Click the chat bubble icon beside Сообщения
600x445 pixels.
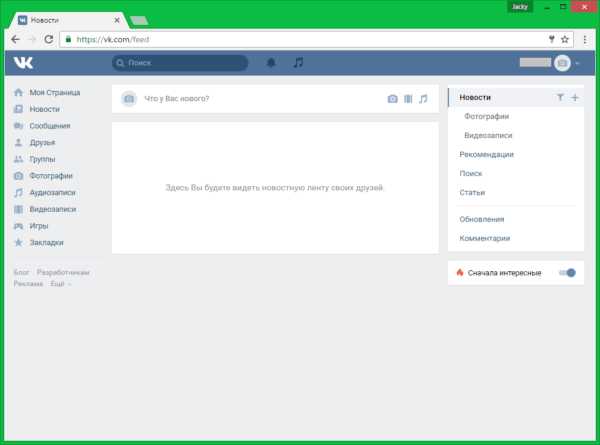[18, 126]
